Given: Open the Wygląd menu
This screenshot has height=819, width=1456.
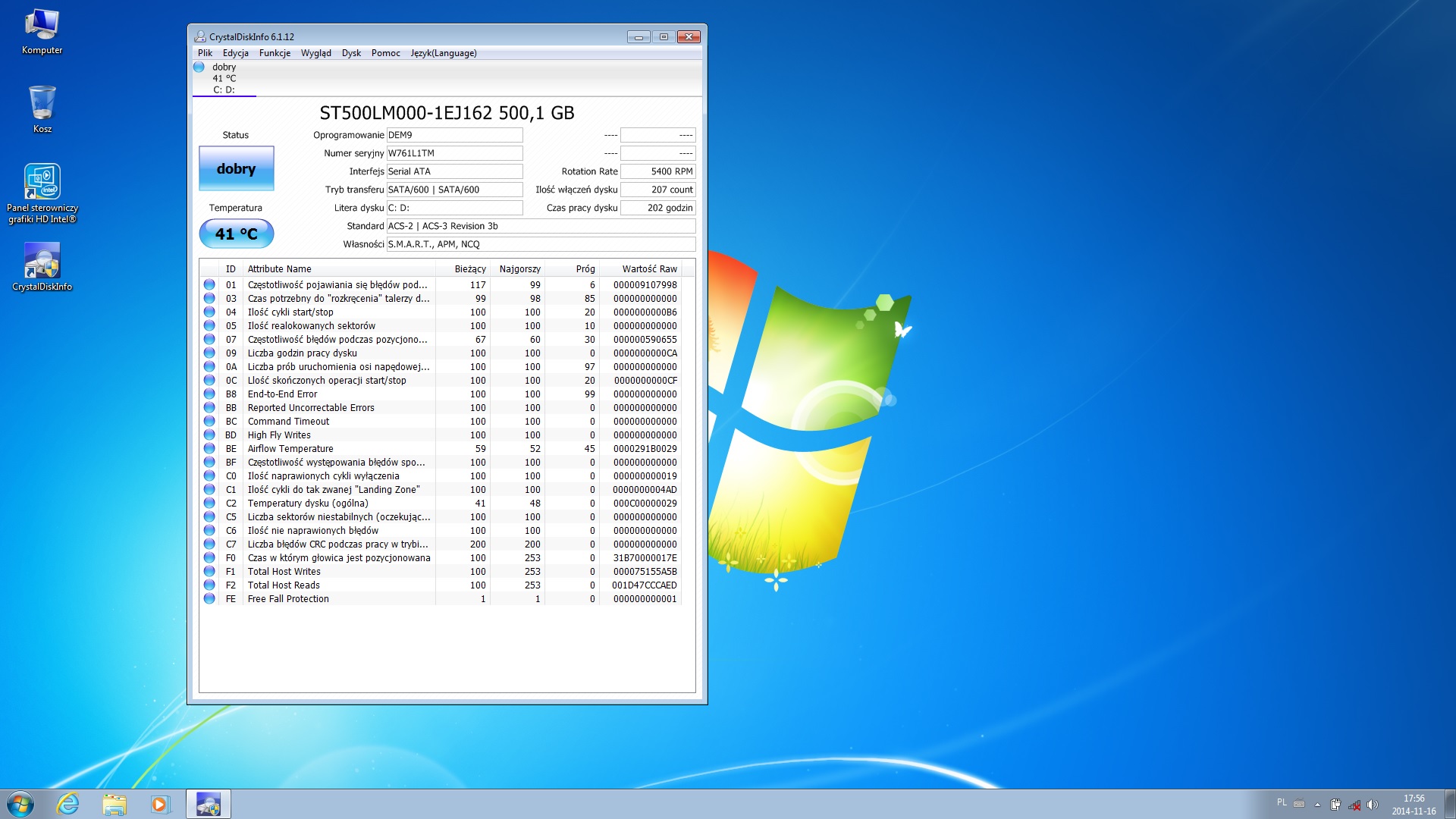Looking at the screenshot, I should click(315, 53).
